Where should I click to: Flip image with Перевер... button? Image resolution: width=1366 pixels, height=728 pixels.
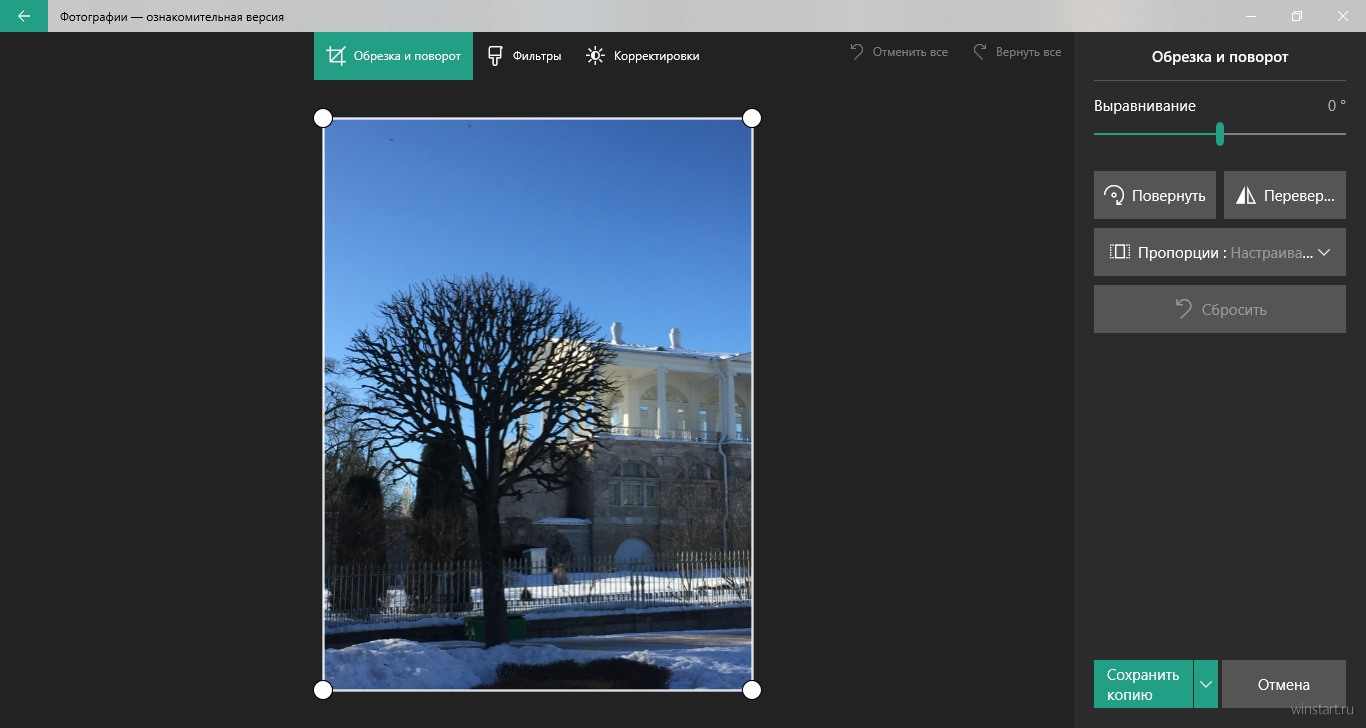pyautogui.click(x=1285, y=195)
